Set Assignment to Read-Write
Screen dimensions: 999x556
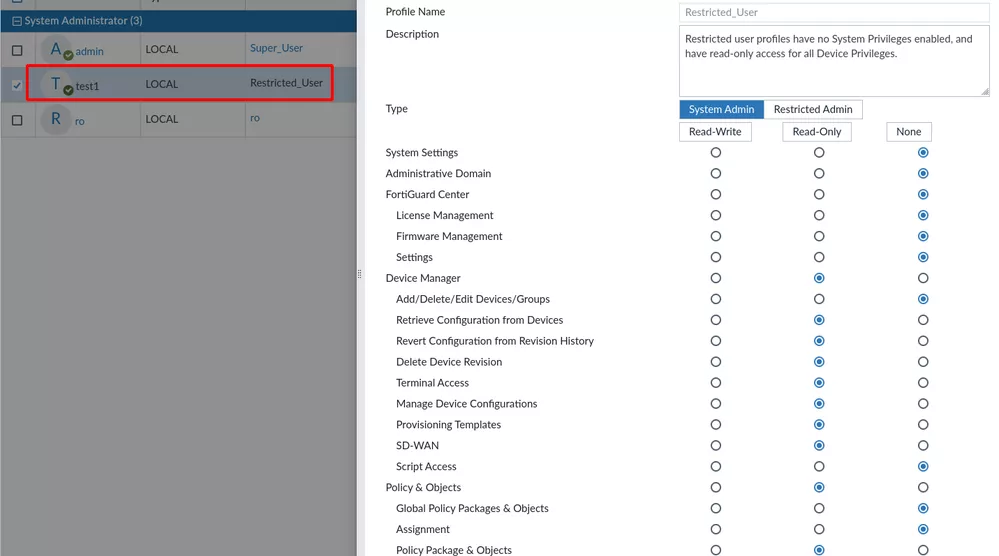715,529
